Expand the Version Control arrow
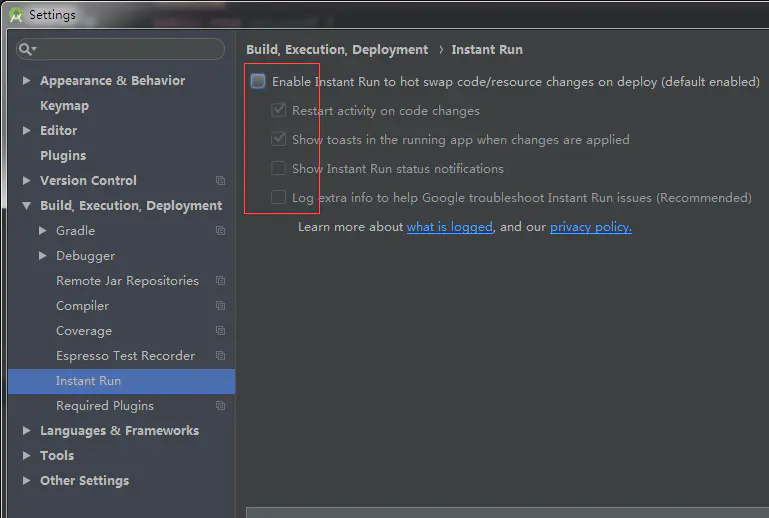 pos(26,181)
